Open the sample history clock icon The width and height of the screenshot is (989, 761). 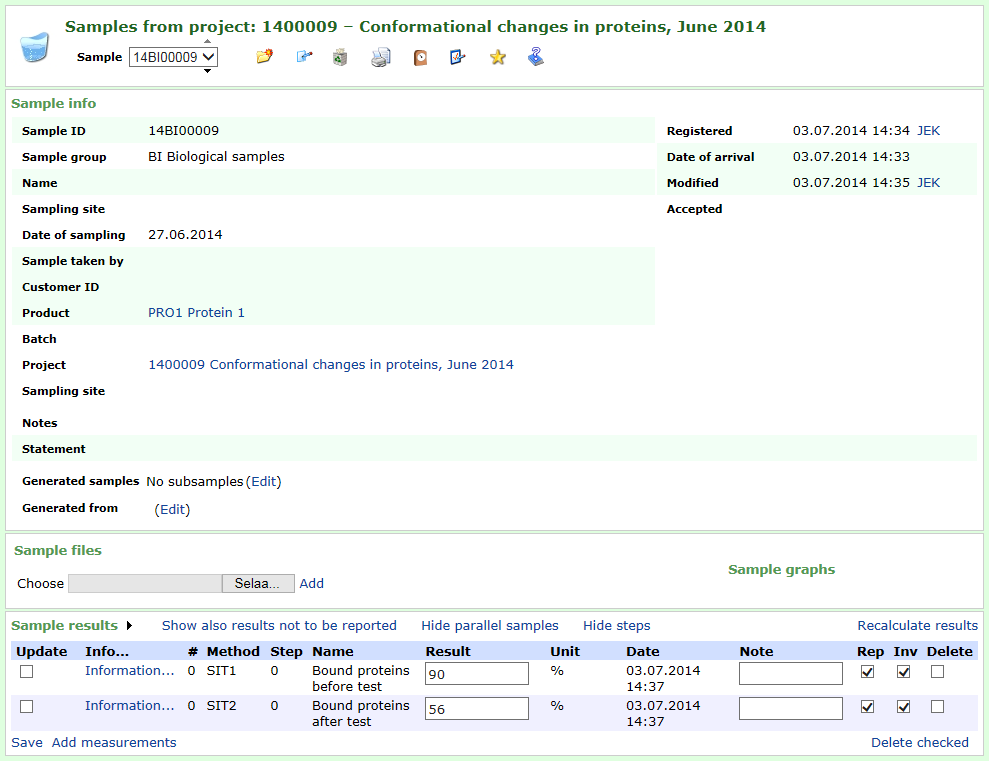click(x=420, y=57)
